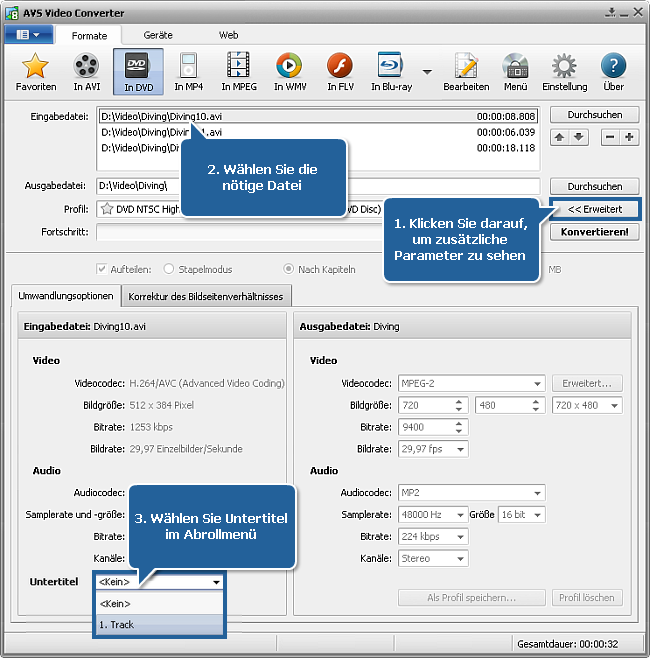Image resolution: width=650 pixels, height=658 pixels.
Task: Click the download arrow title bar icon
Action: [611, 13]
